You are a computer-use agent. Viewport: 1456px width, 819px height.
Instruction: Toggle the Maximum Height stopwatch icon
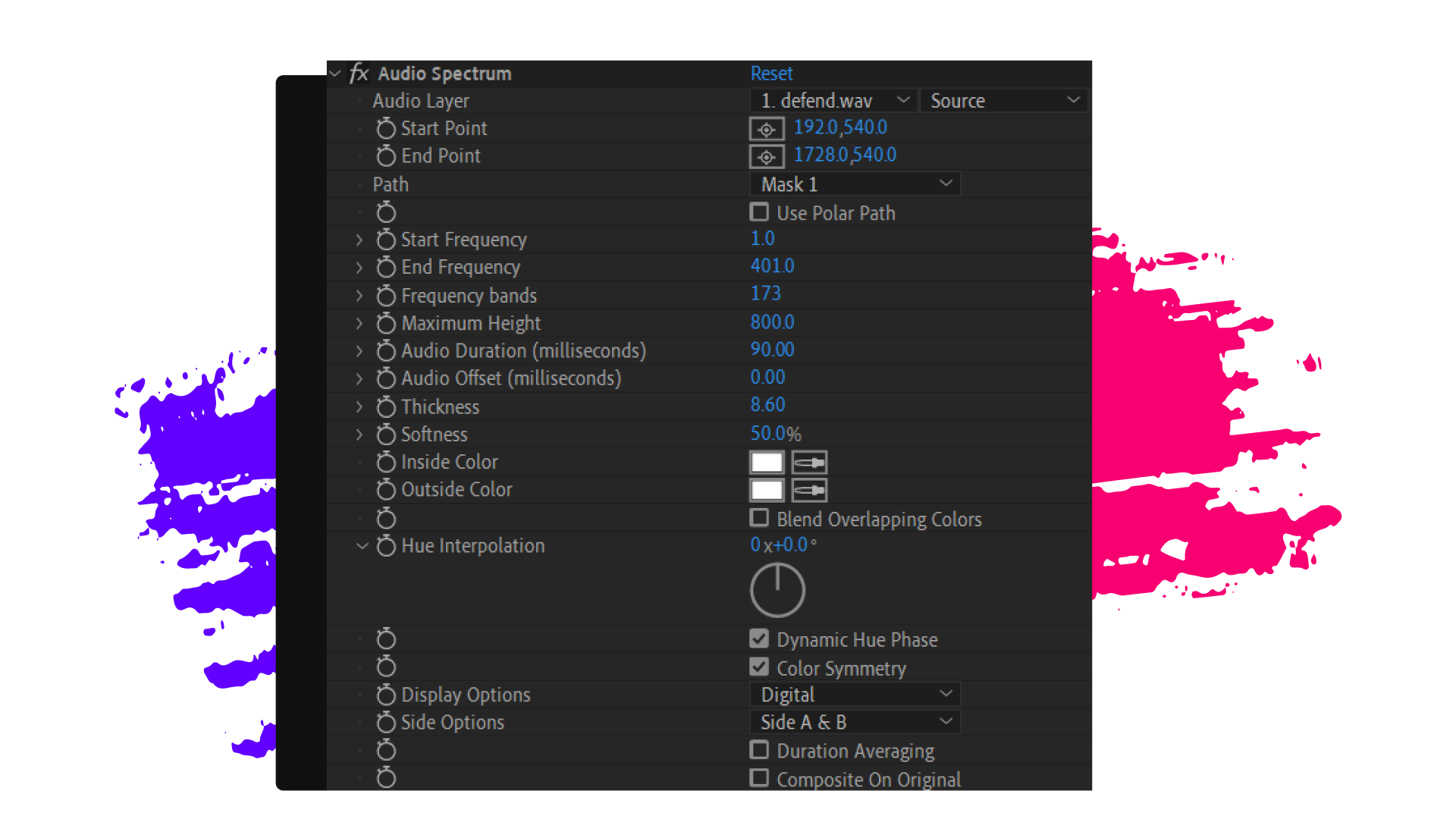[386, 324]
